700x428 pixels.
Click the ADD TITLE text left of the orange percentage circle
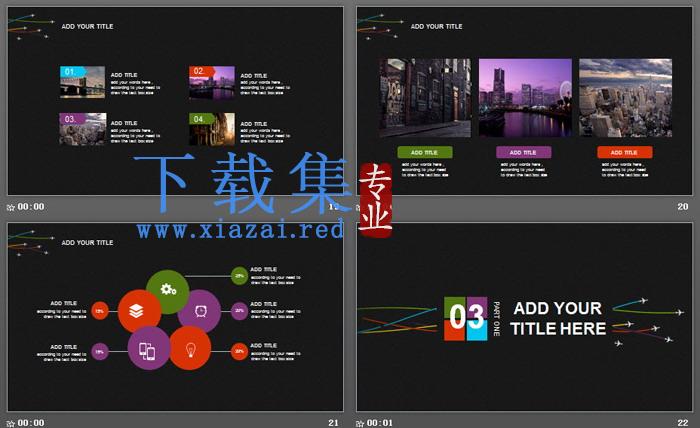(x=63, y=303)
